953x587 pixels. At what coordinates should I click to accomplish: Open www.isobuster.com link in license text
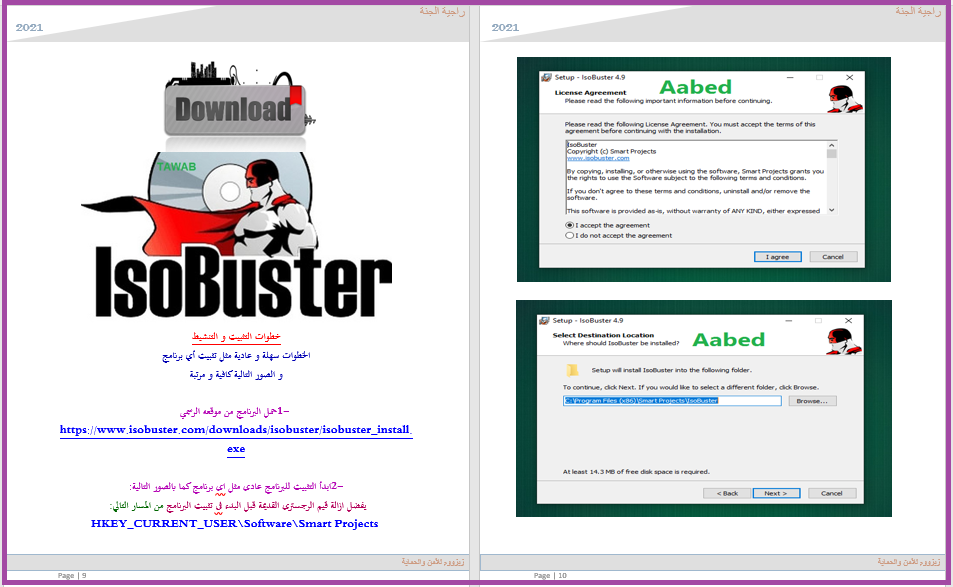click(598, 158)
